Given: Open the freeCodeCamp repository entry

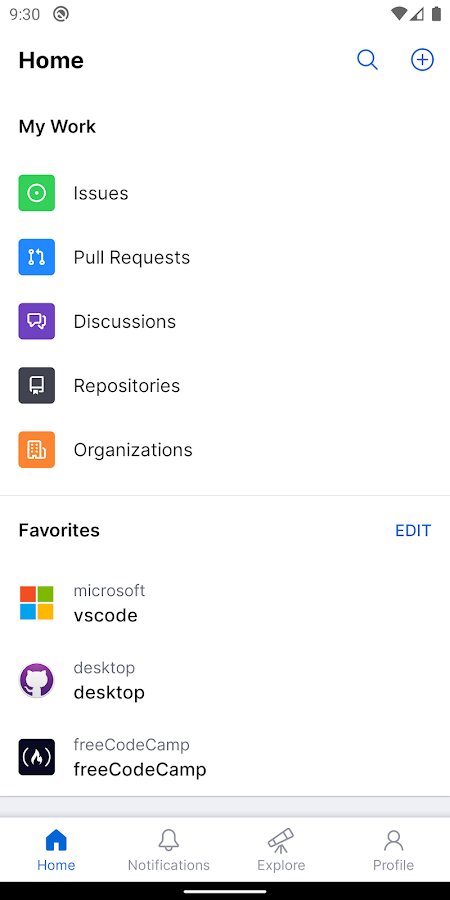Looking at the screenshot, I should pyautogui.click(x=225, y=757).
